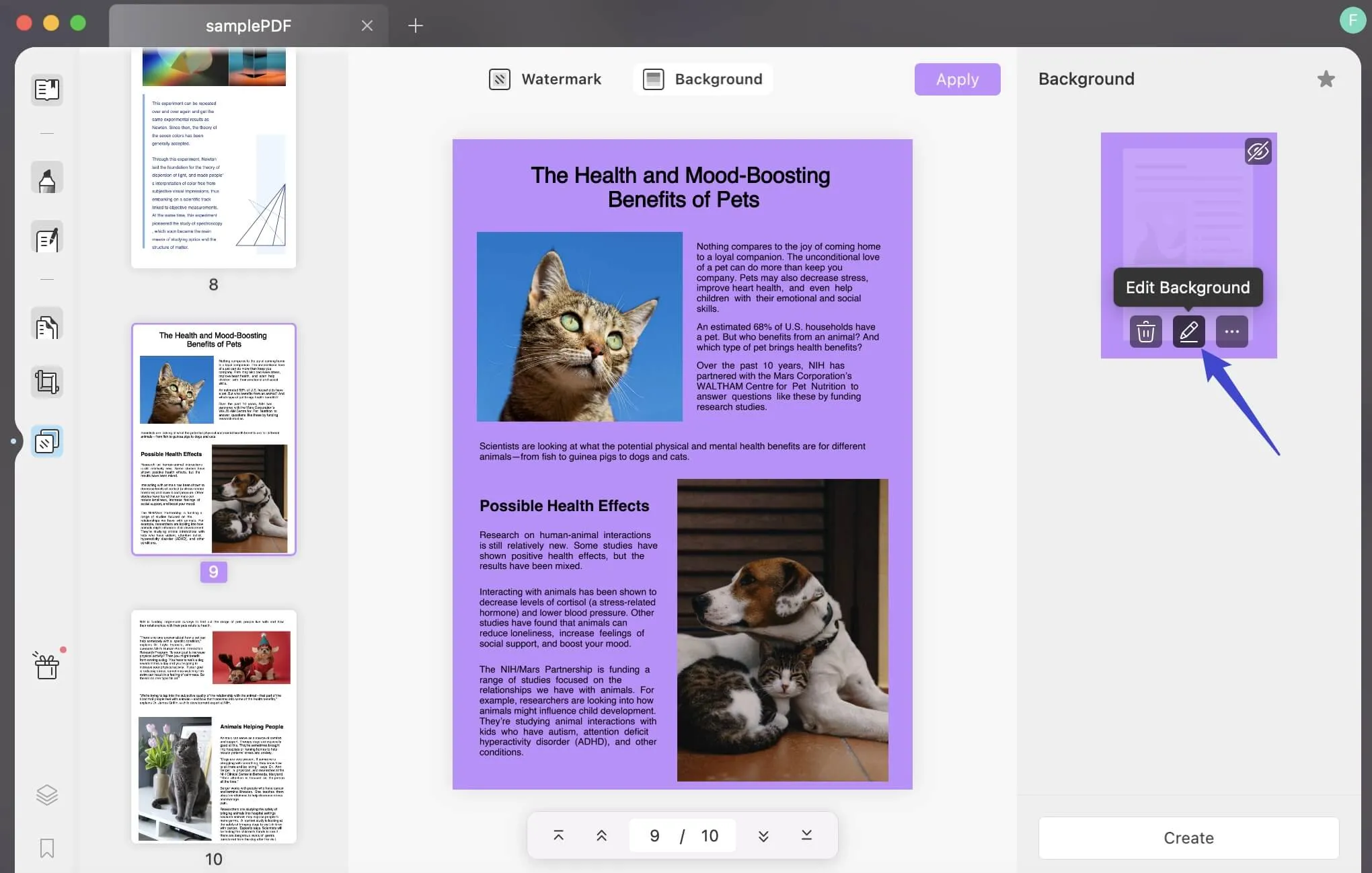Expand more options on background template
Image resolution: width=1372 pixels, height=873 pixels.
pyautogui.click(x=1231, y=332)
